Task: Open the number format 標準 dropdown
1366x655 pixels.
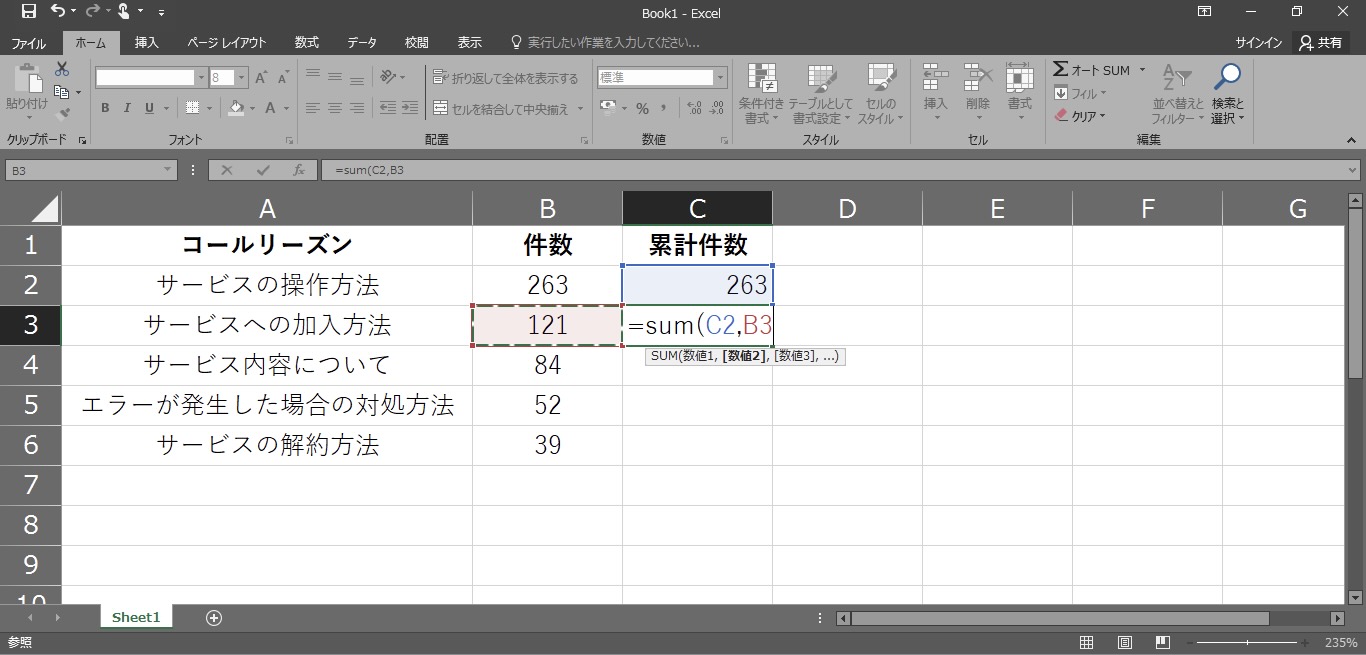Action: pyautogui.click(x=720, y=77)
